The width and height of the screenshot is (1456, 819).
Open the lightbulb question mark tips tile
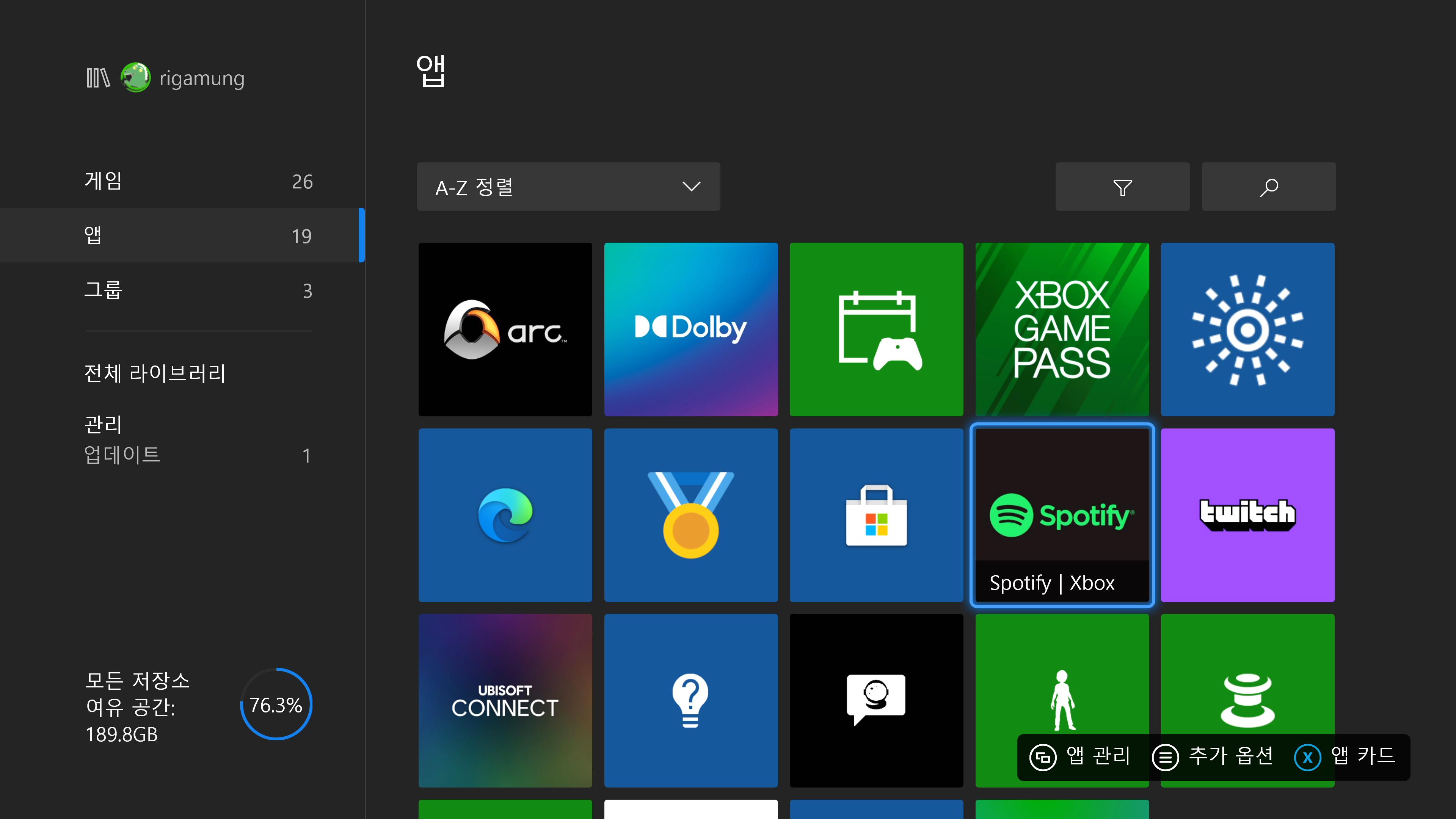point(691,700)
